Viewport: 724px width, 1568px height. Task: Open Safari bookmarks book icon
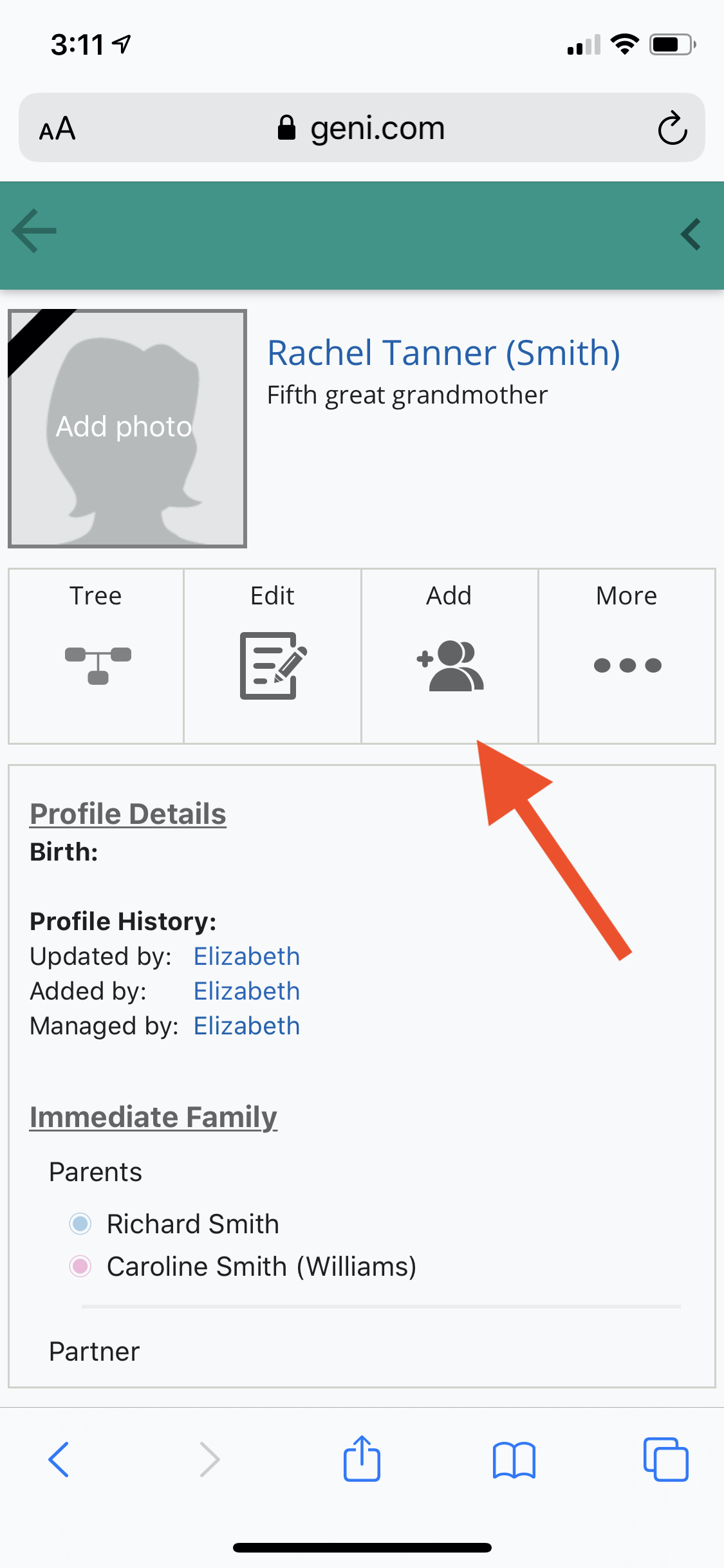tap(514, 1460)
